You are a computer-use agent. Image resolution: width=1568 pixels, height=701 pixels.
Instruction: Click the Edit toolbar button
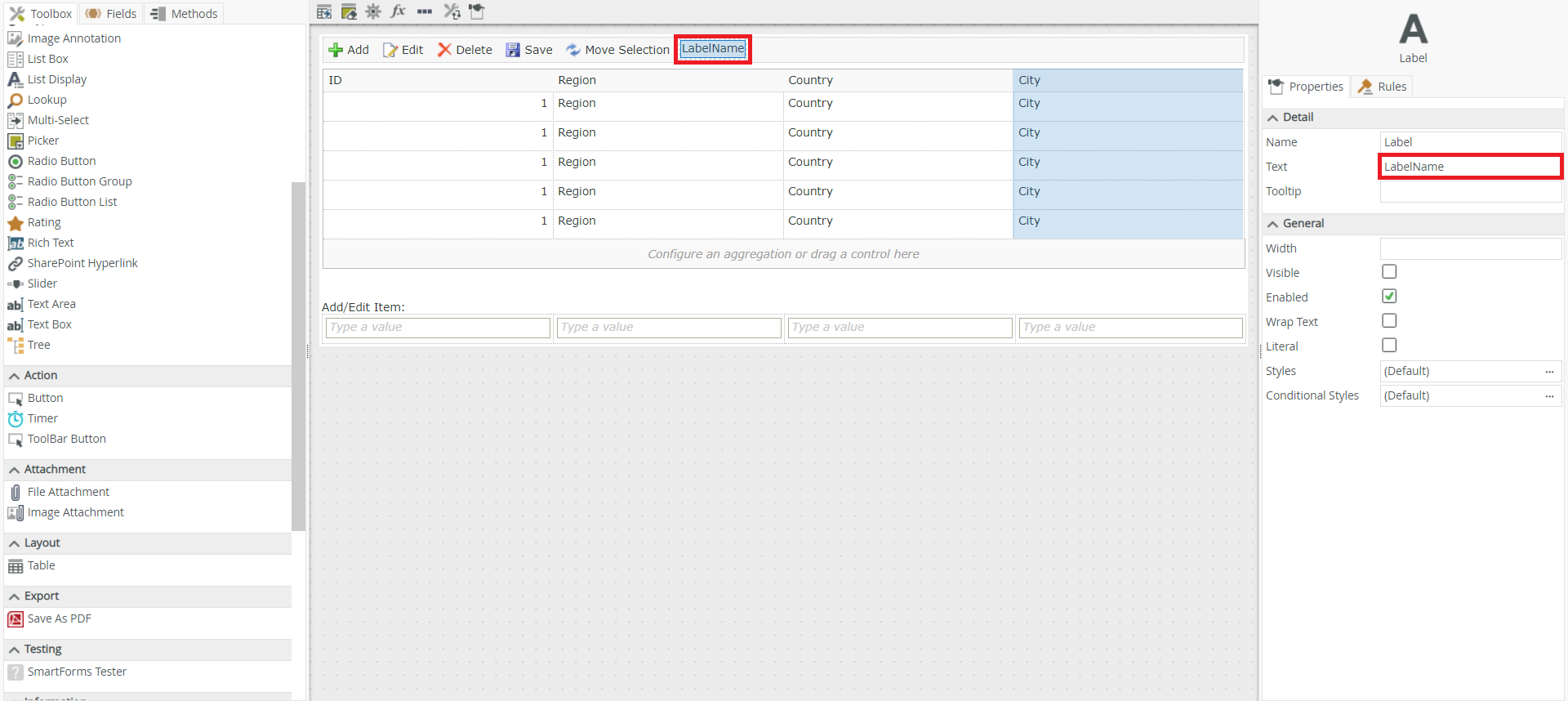pos(403,50)
